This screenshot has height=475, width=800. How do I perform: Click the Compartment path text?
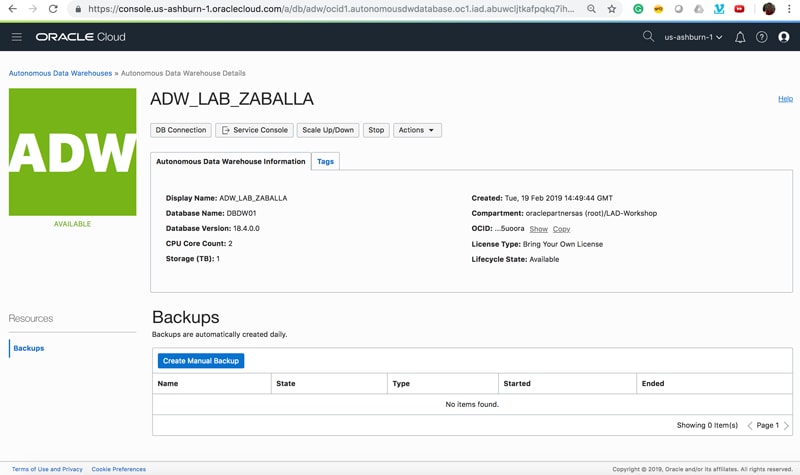point(591,213)
